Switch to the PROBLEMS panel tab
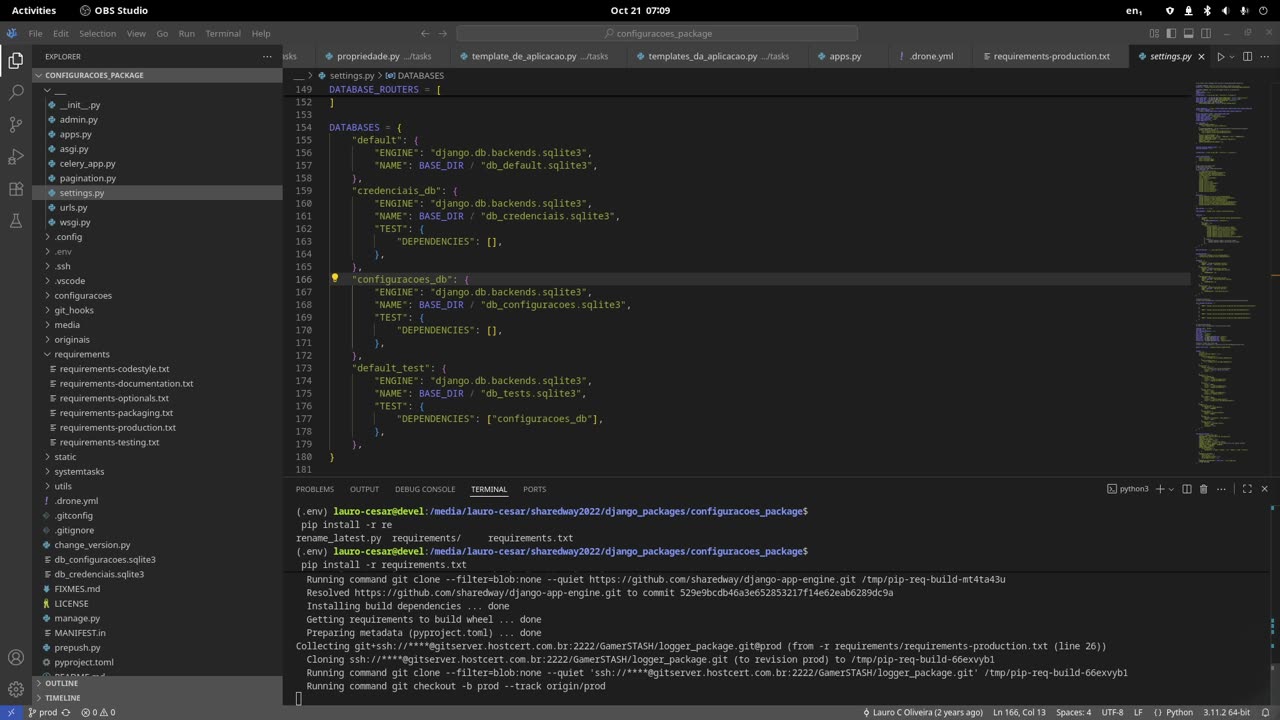The width and height of the screenshot is (1280, 720). pyautogui.click(x=314, y=489)
